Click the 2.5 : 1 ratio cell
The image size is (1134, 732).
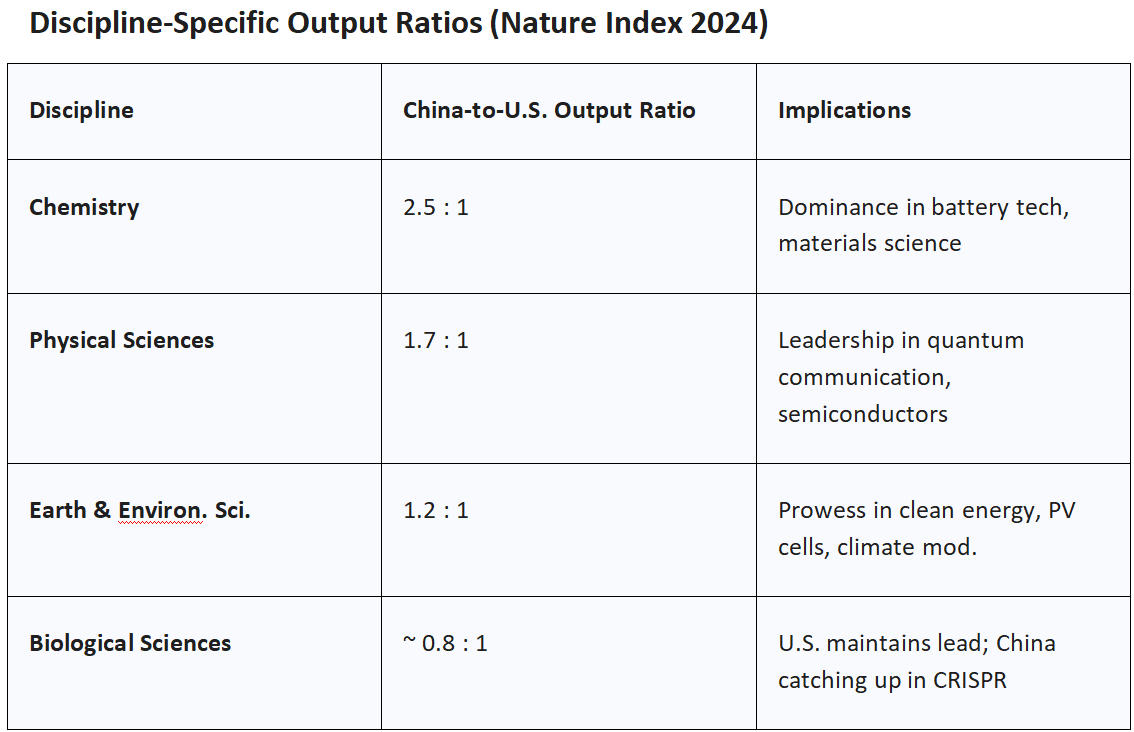[435, 208]
